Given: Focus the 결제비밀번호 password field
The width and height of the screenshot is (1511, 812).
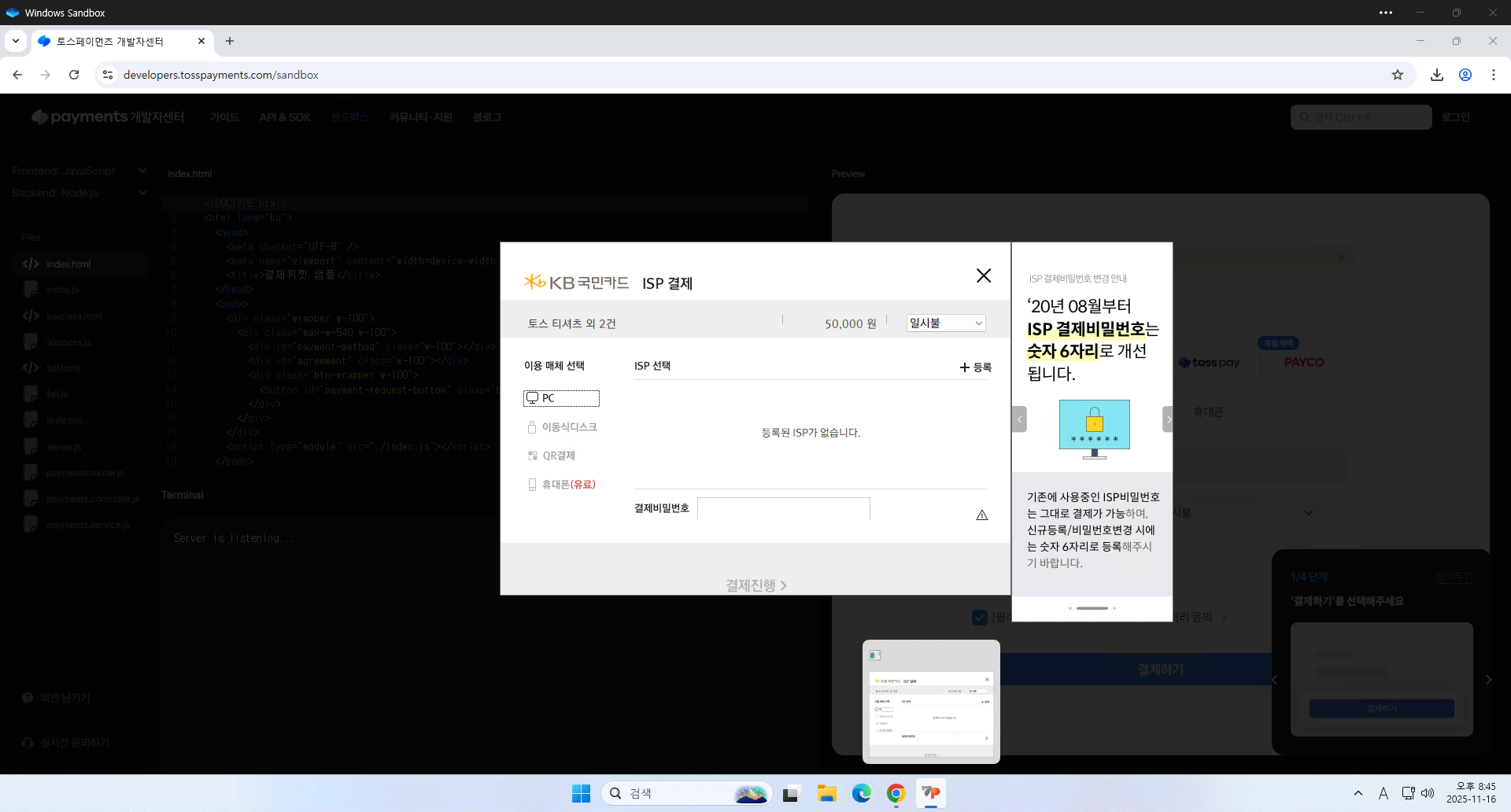Looking at the screenshot, I should 784,508.
